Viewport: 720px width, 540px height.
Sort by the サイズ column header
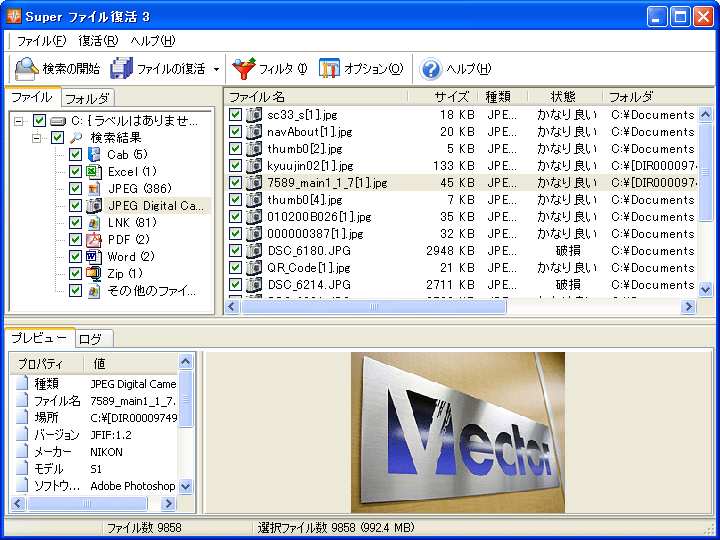(x=442, y=97)
